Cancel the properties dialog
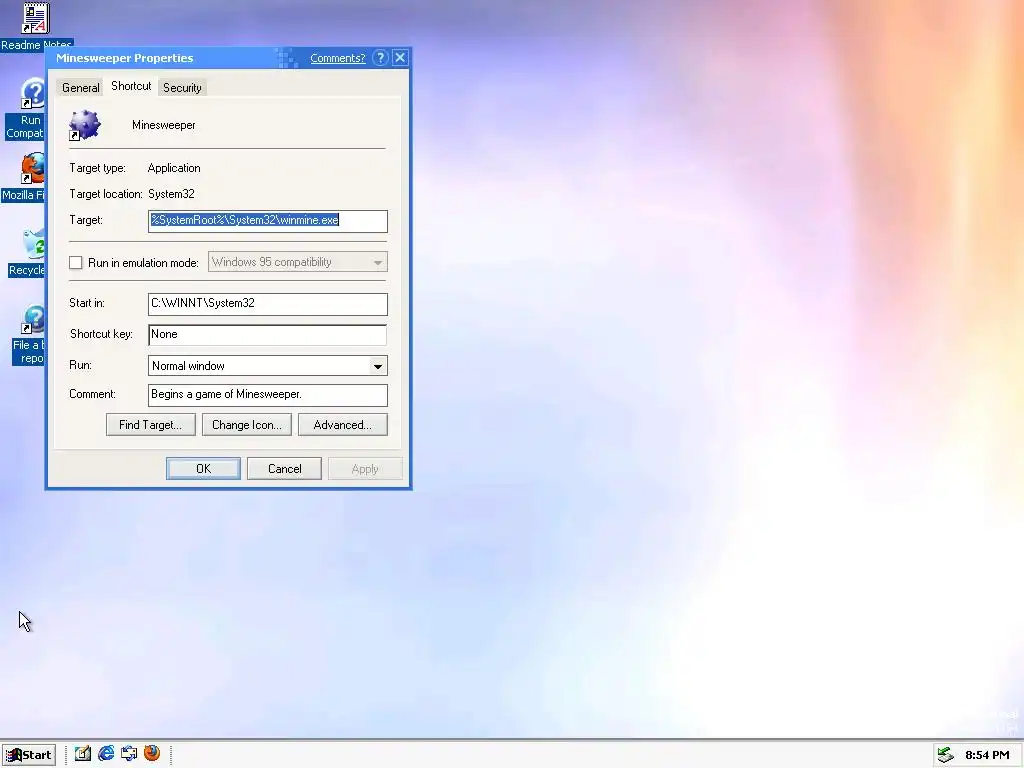This screenshot has width=1024, height=768. pyautogui.click(x=285, y=468)
